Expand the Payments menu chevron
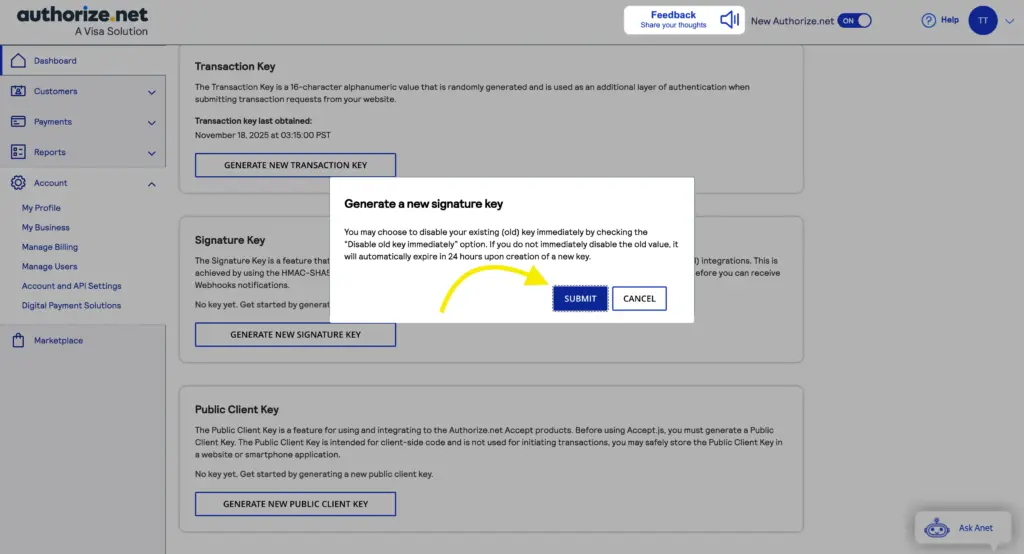The width and height of the screenshot is (1024, 554). (x=152, y=123)
